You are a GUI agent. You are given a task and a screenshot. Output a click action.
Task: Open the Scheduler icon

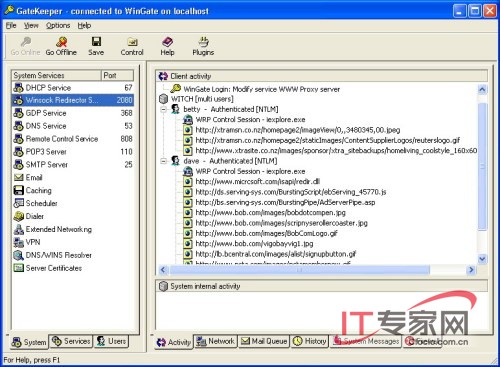[18, 203]
